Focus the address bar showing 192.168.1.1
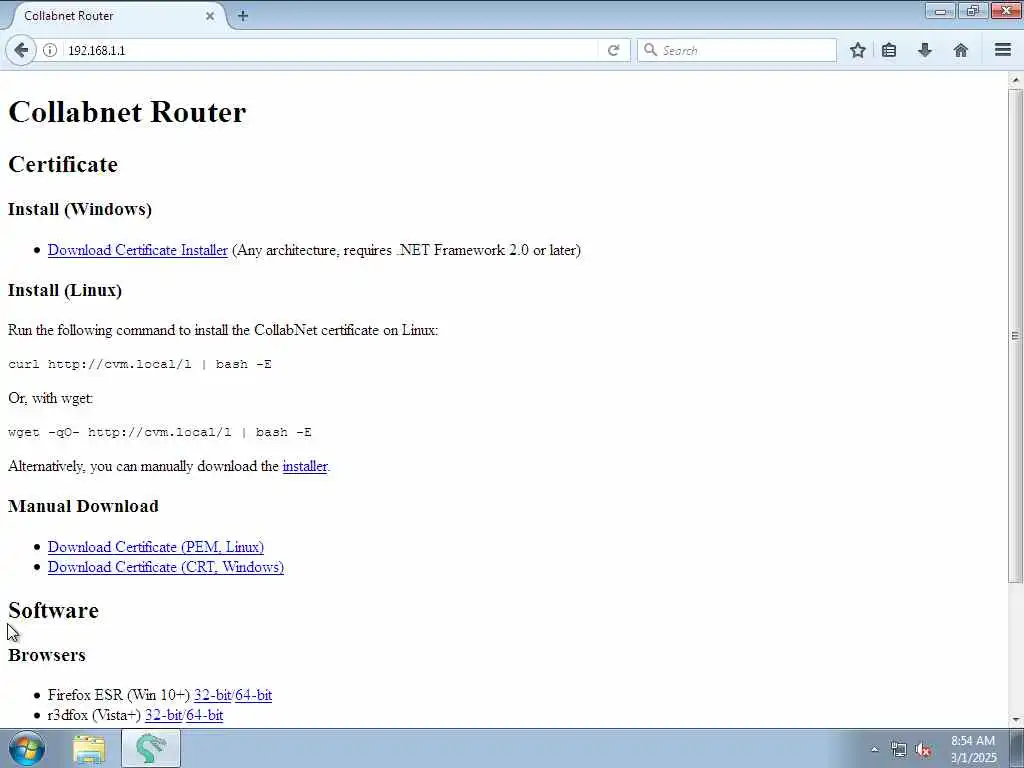1024x768 pixels. pyautogui.click(x=332, y=50)
